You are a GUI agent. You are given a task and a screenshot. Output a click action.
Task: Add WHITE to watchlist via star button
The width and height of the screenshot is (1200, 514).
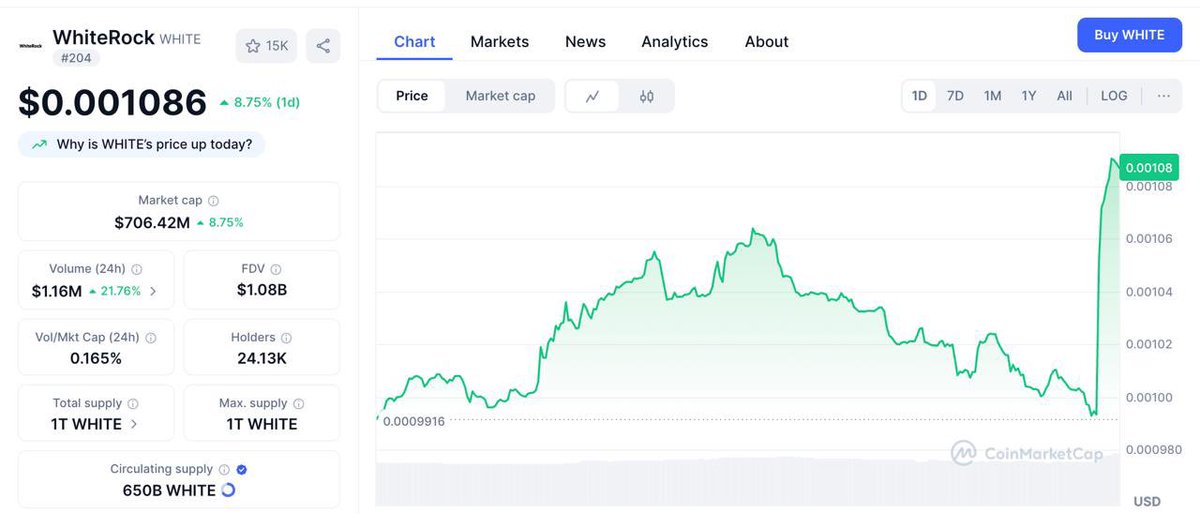coord(266,46)
